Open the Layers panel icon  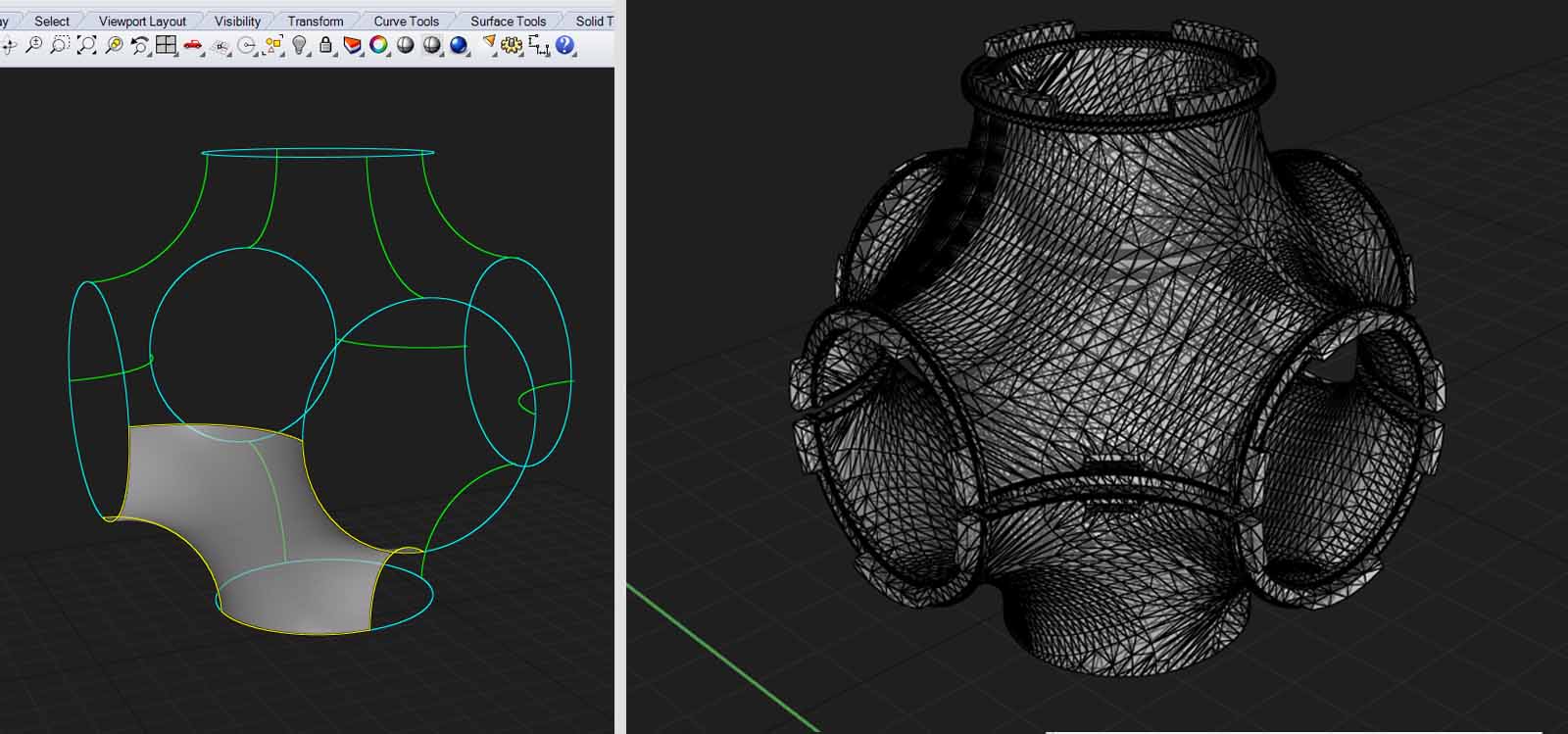click(x=352, y=45)
